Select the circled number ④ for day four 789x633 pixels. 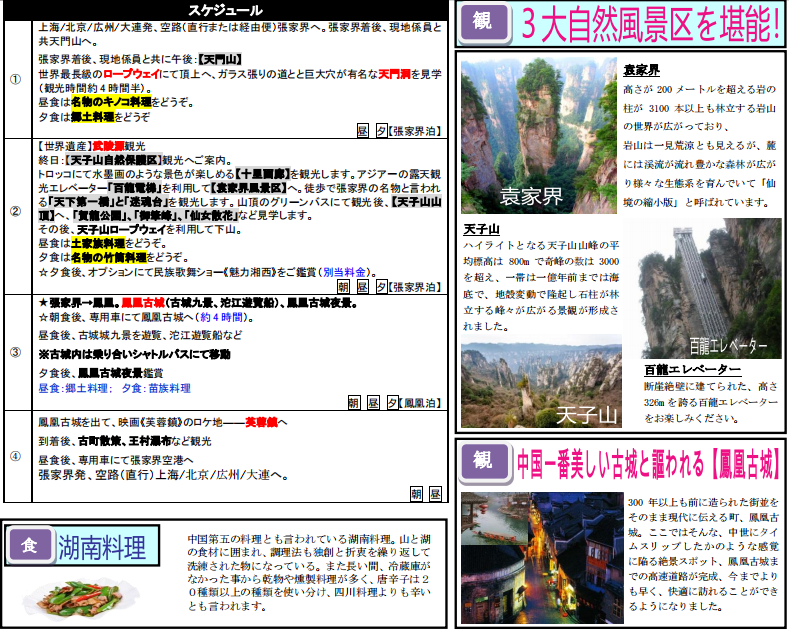coord(16,456)
